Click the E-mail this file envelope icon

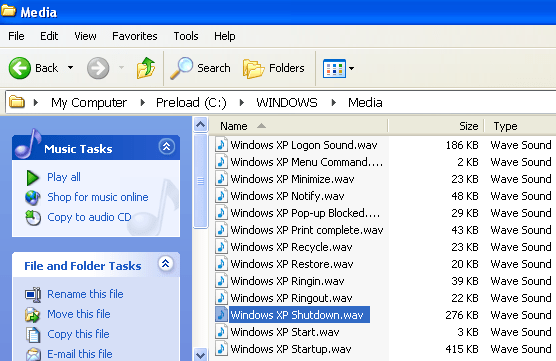coord(33,354)
